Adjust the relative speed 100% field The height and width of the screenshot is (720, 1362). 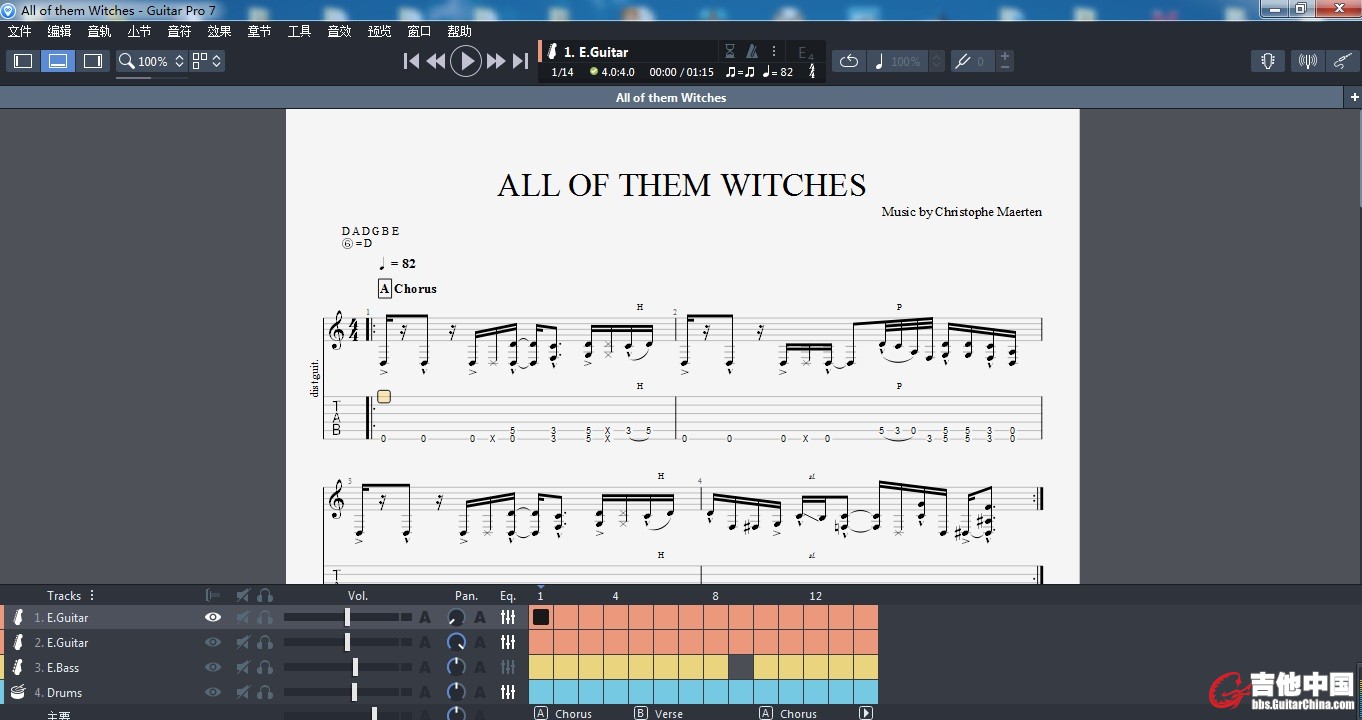[898, 61]
